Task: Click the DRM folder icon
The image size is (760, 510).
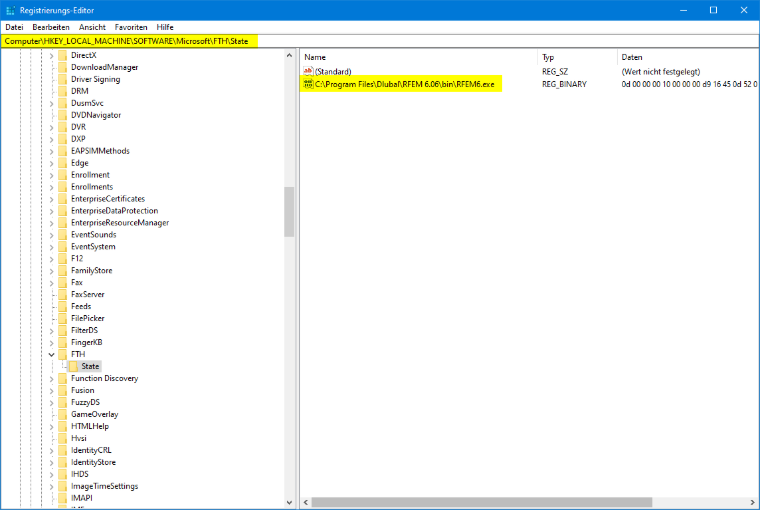Action: coord(63,91)
